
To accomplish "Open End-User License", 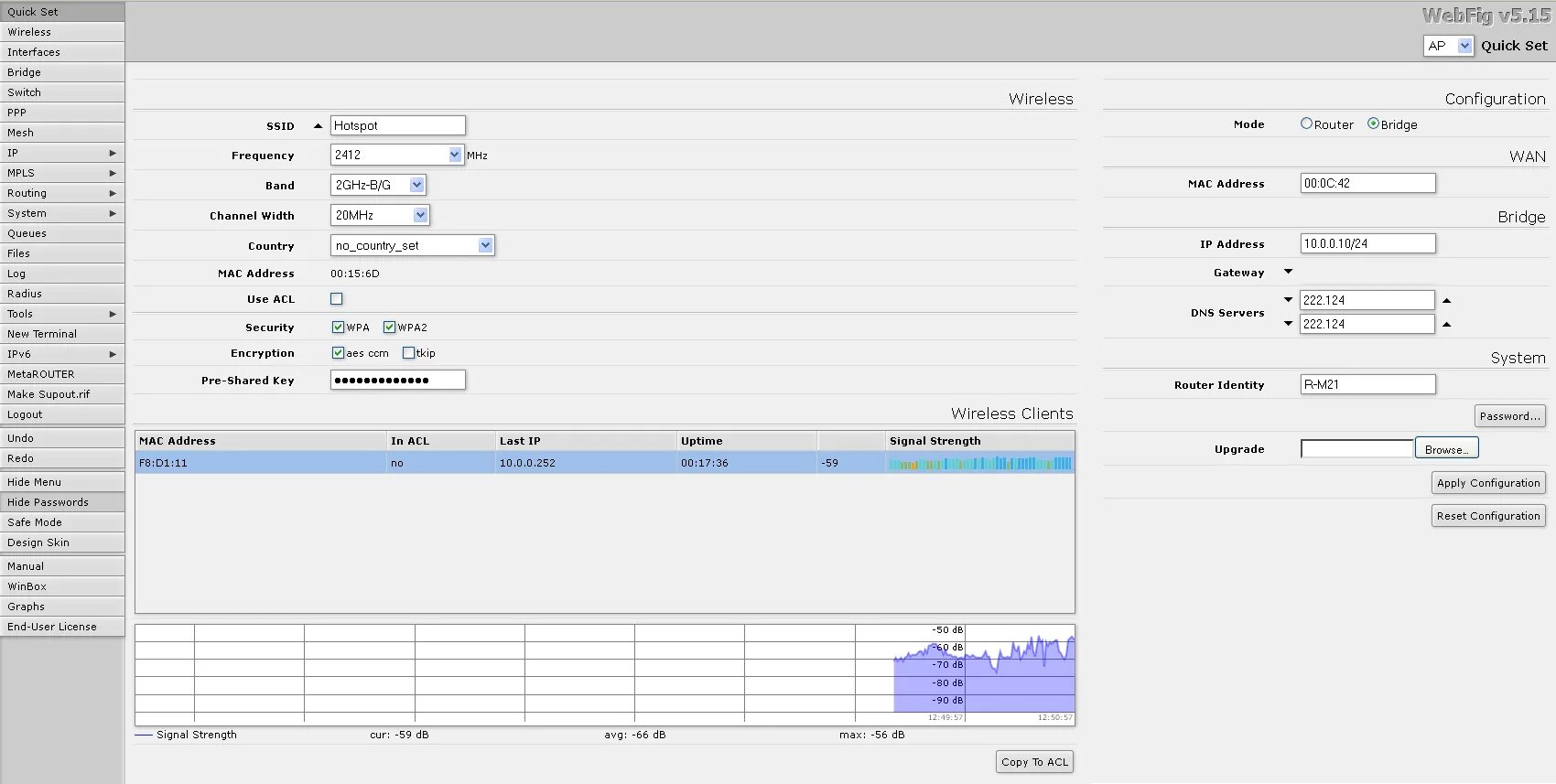I will pyautogui.click(x=62, y=627).
